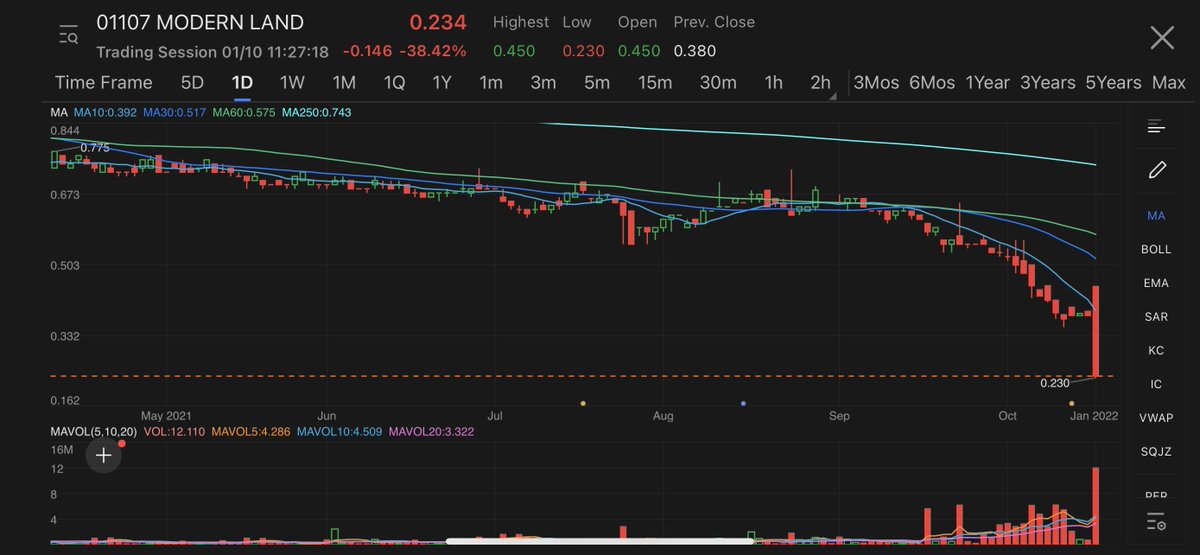Tap the yellow event marker near Jan 2022
Screen dimensions: 1200x555
click(x=1071, y=403)
